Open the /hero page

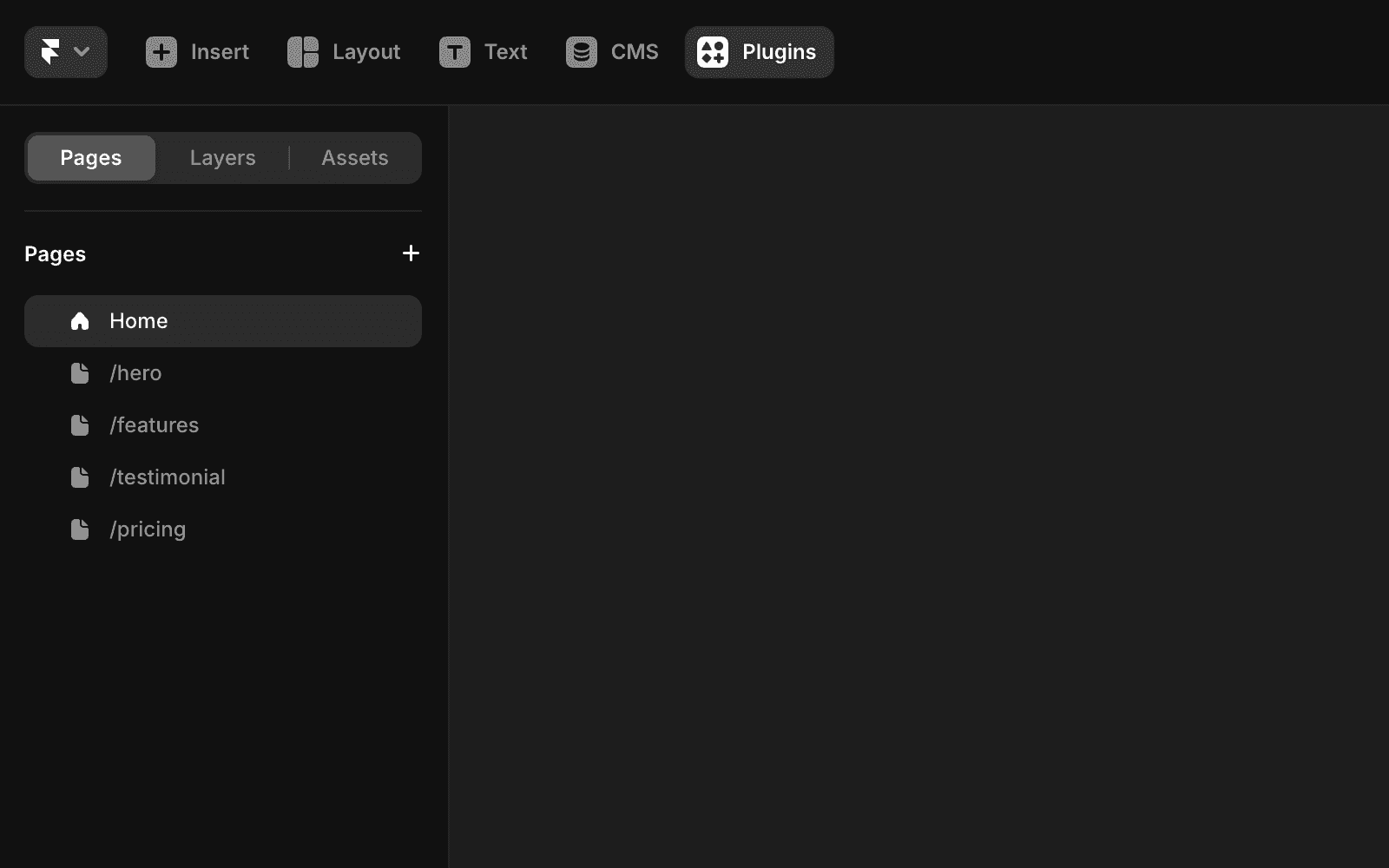[223, 373]
